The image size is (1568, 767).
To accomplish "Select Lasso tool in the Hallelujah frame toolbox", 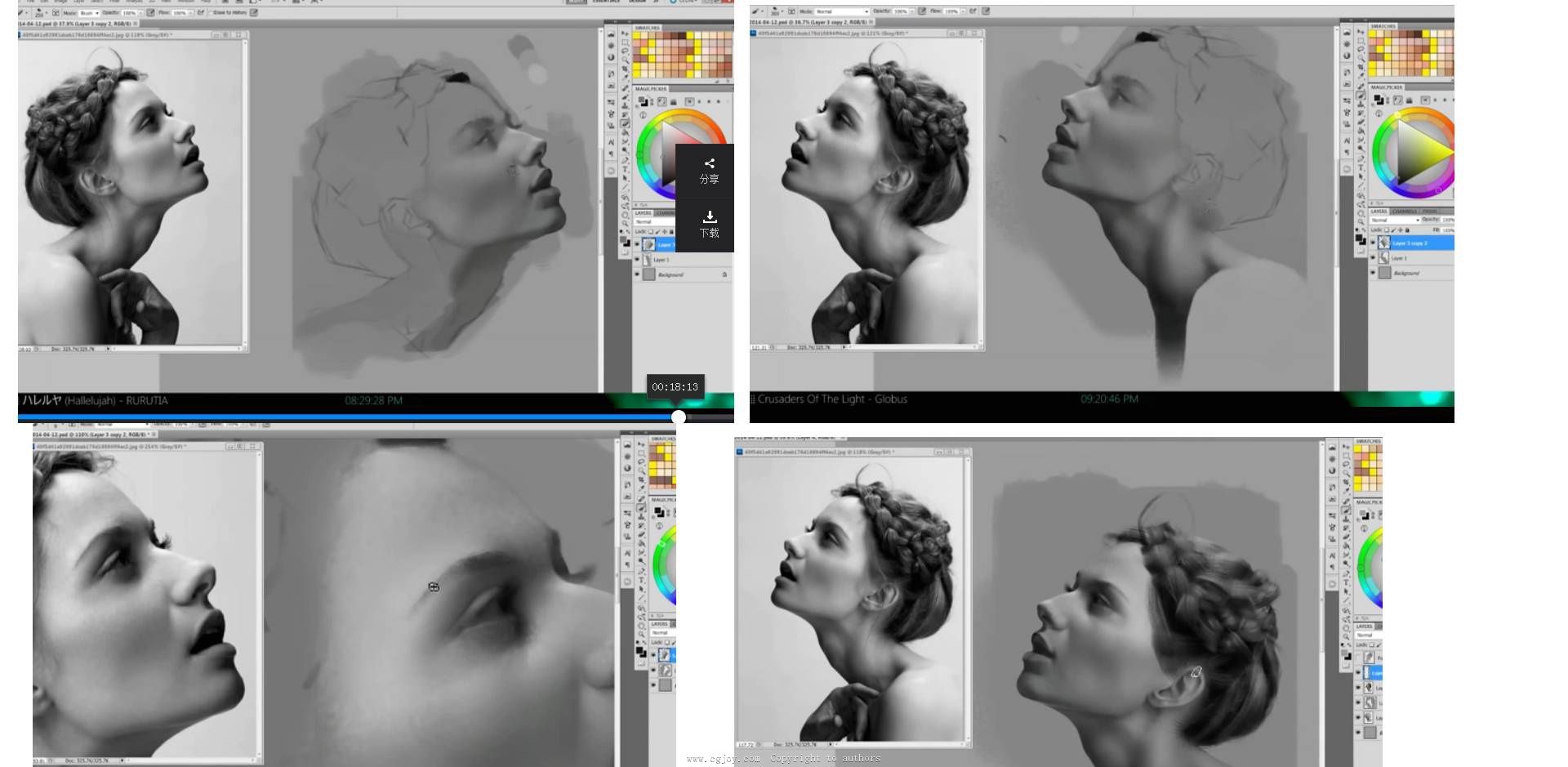I will 625,51.
